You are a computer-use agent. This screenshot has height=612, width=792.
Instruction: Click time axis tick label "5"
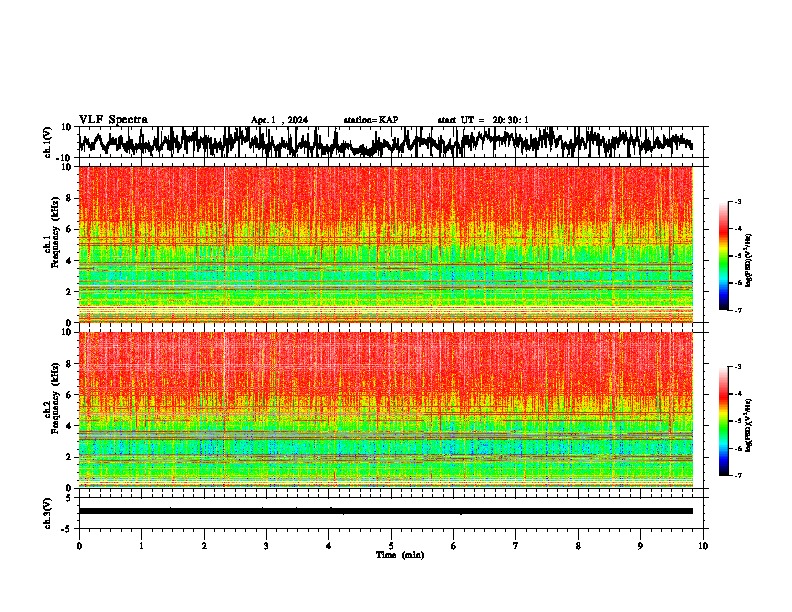tap(391, 546)
